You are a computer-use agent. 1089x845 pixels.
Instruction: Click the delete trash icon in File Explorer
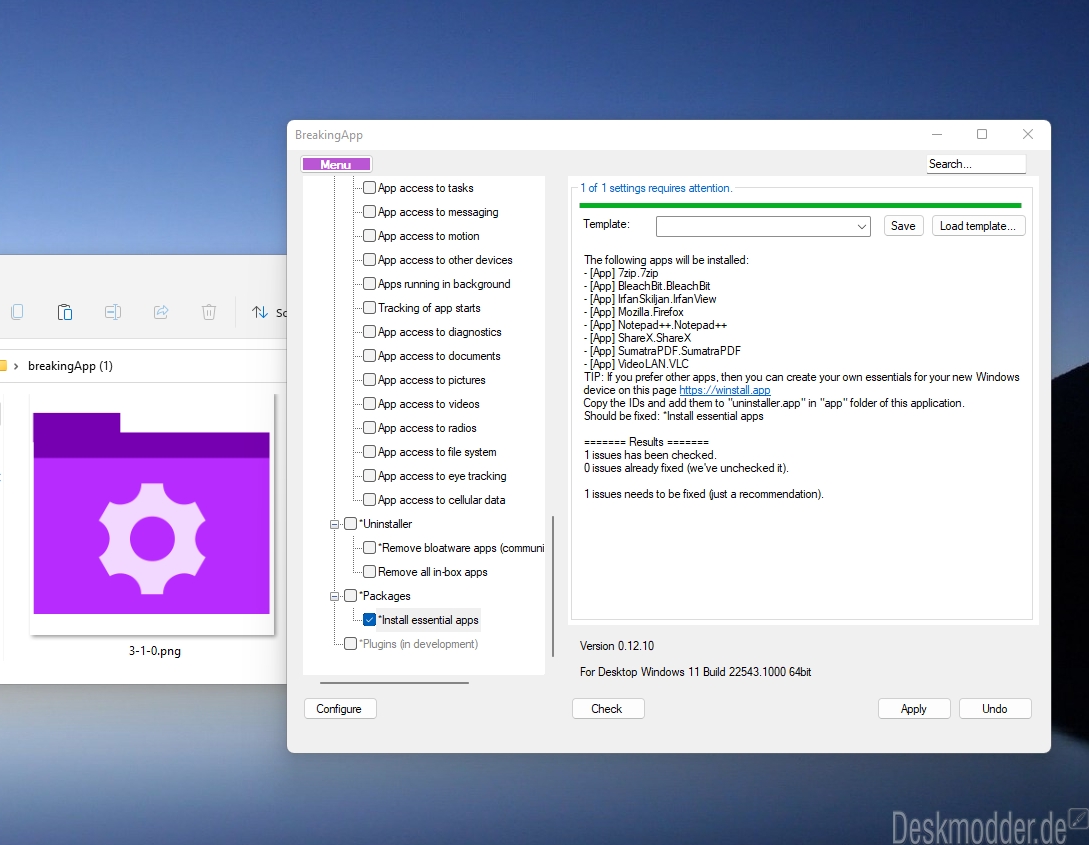pos(209,312)
